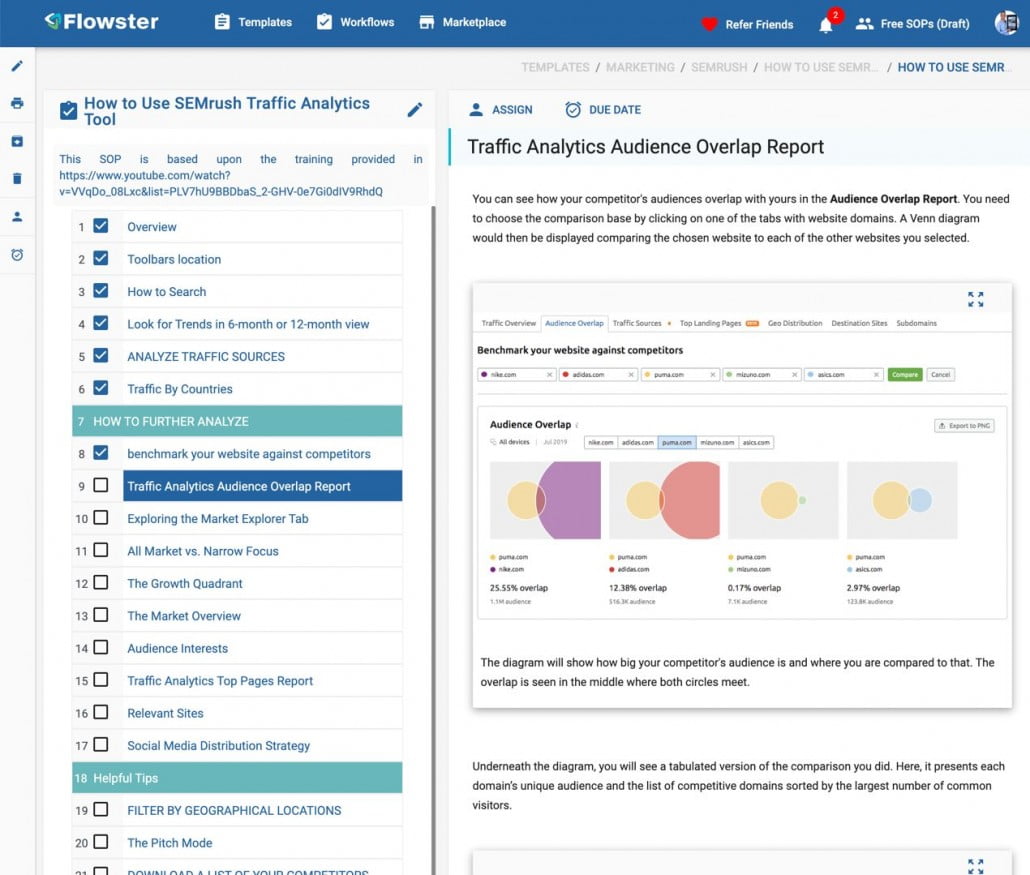
Task: Click the ASSIGN button
Action: (501, 110)
